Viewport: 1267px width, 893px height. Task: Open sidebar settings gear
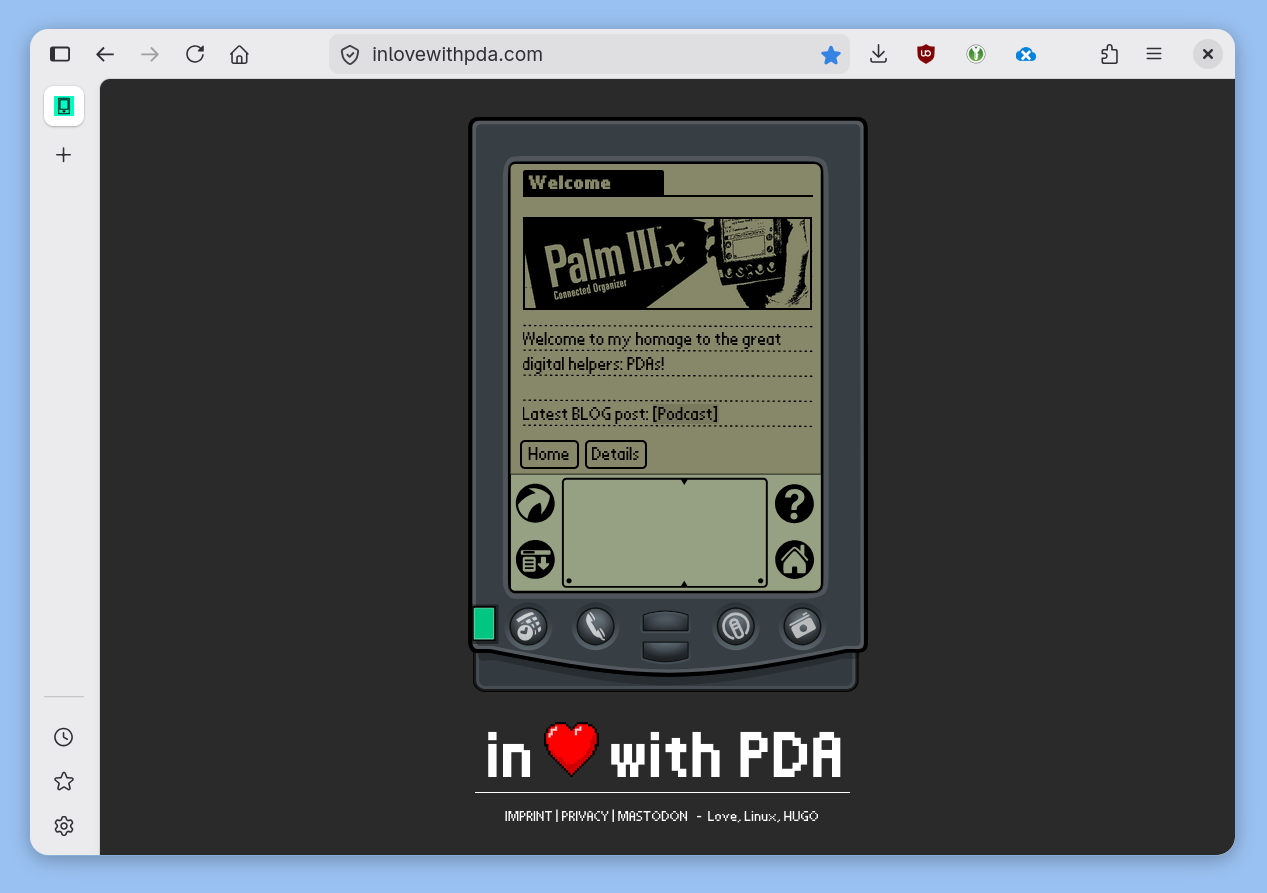tap(64, 826)
